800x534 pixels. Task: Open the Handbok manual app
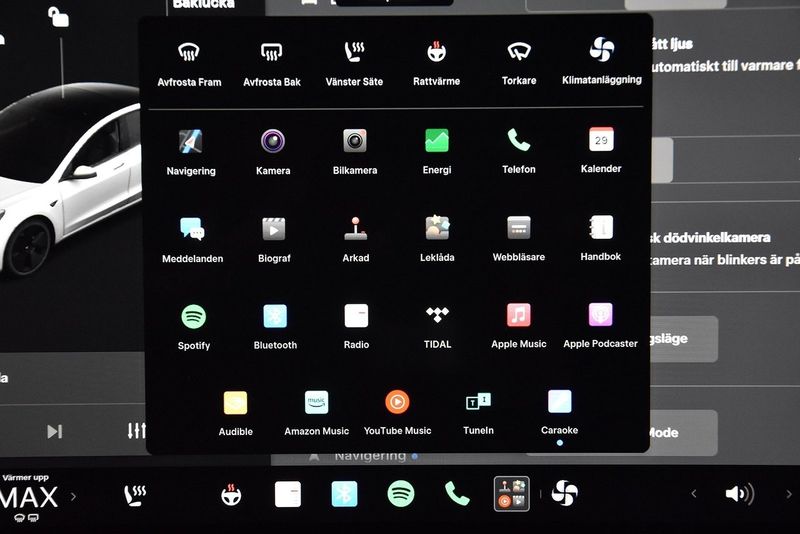click(601, 238)
